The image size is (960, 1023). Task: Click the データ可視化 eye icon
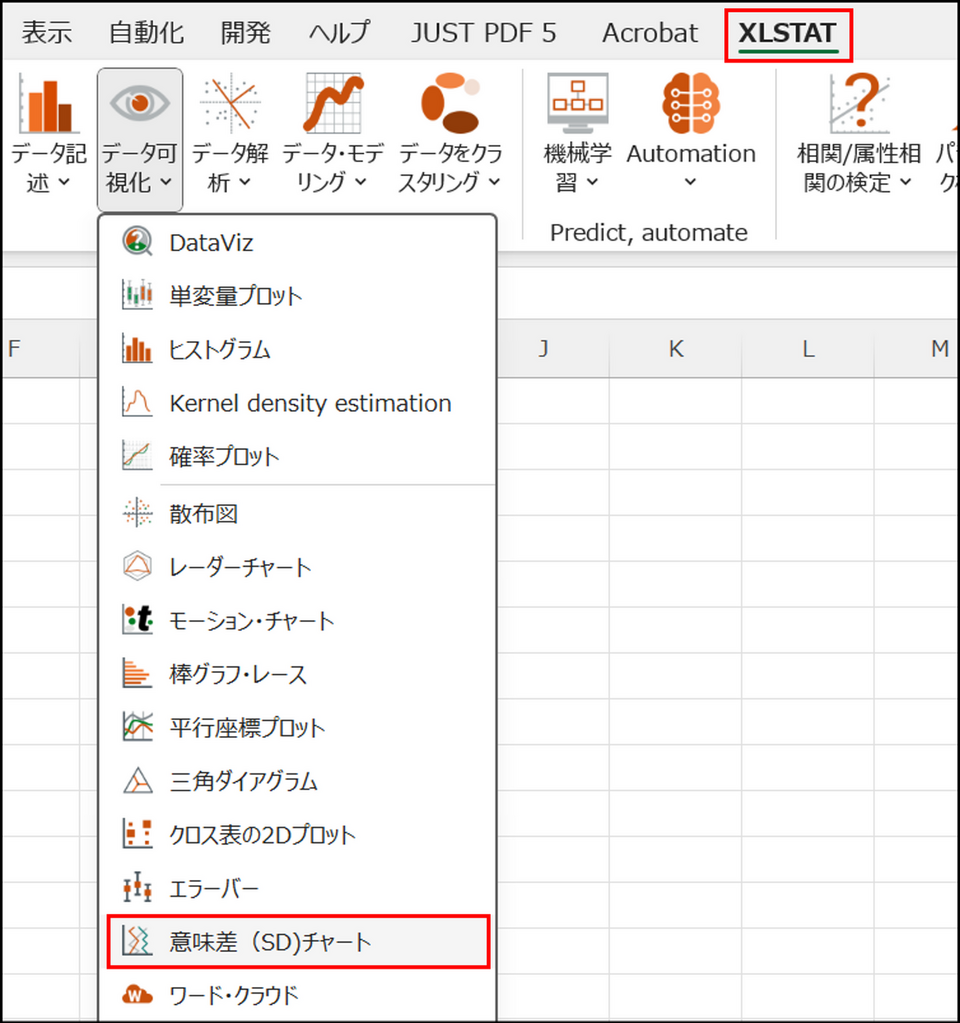pos(140,103)
